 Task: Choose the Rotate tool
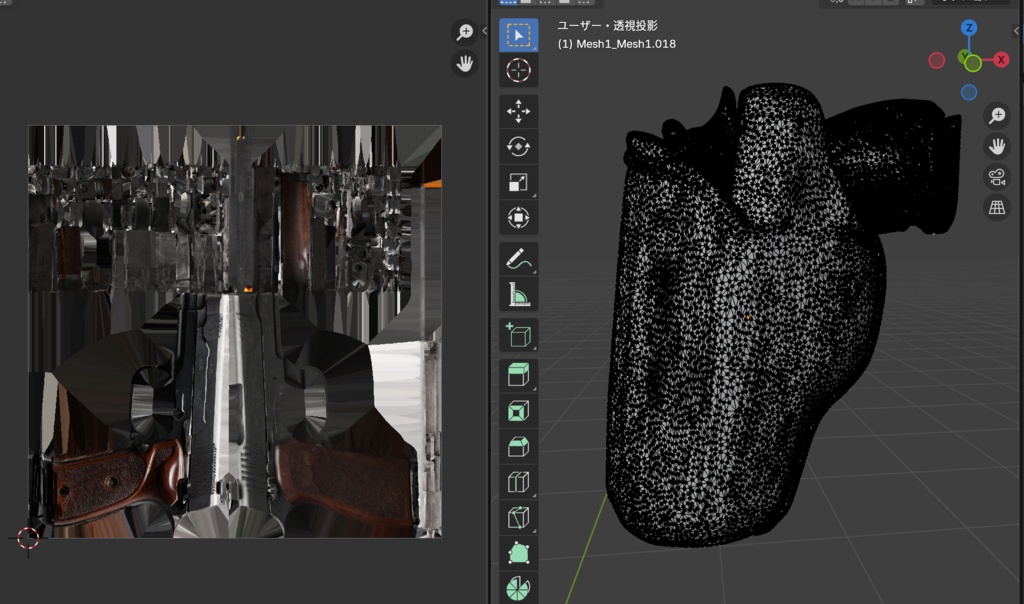[x=519, y=146]
